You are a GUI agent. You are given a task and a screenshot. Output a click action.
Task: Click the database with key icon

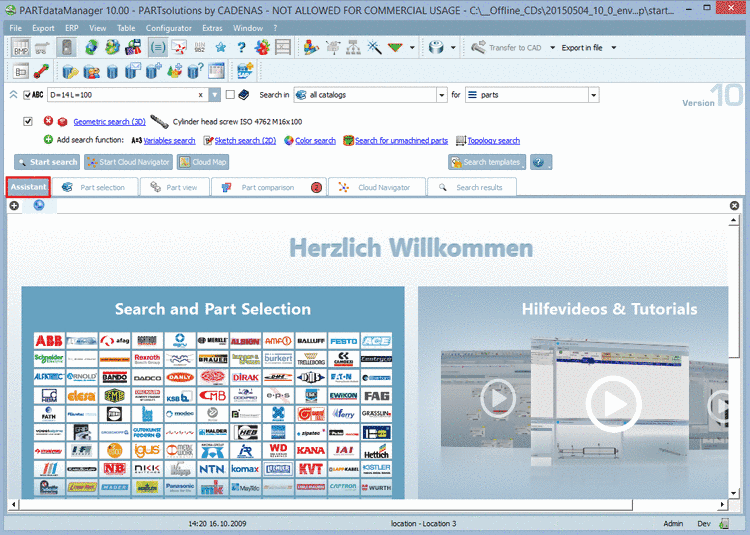click(x=70, y=71)
